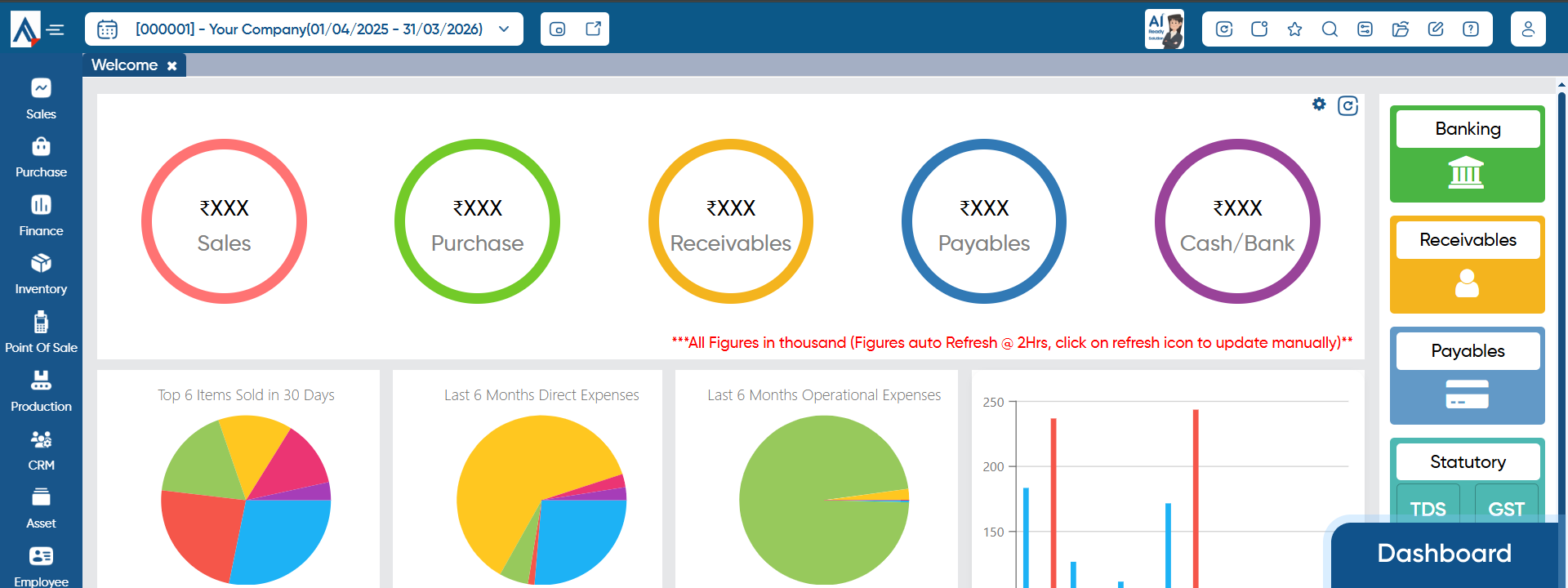
Task: Click the open in new window icon
Action: pyautogui.click(x=594, y=29)
